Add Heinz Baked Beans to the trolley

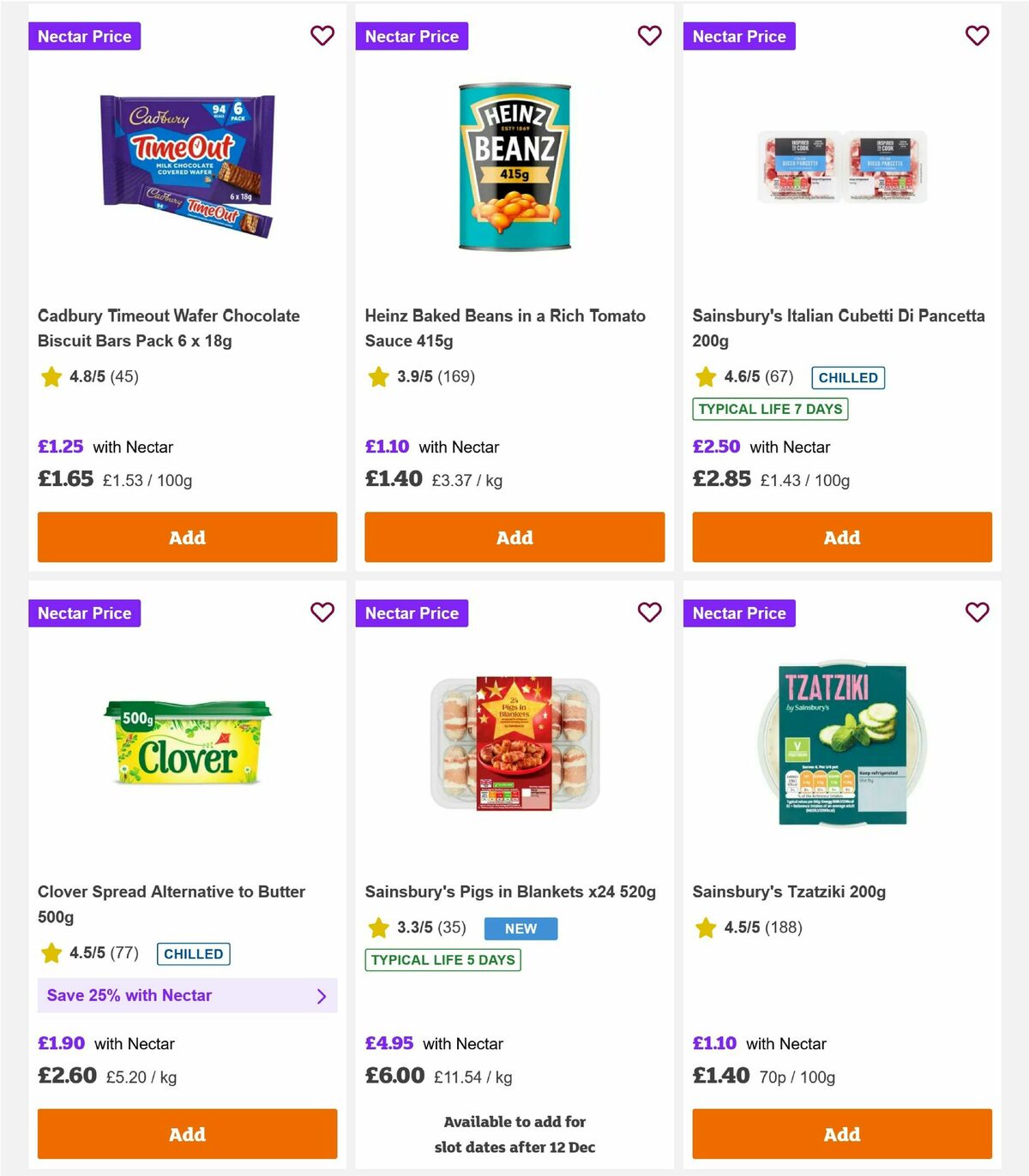514,537
